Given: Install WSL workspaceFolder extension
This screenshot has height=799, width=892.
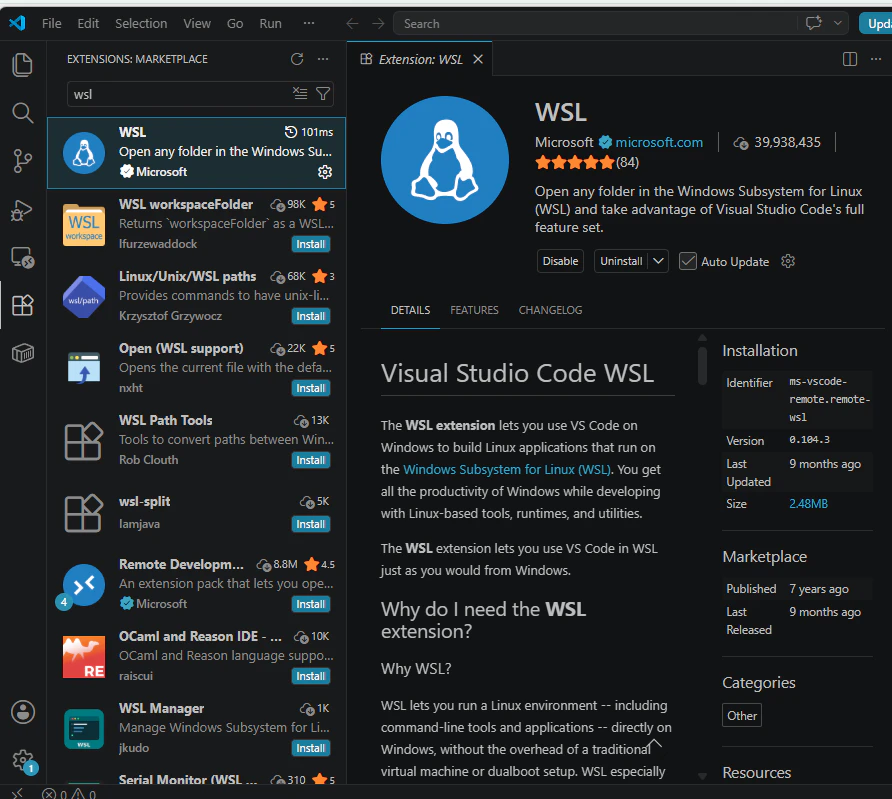Looking at the screenshot, I should coord(311,244).
